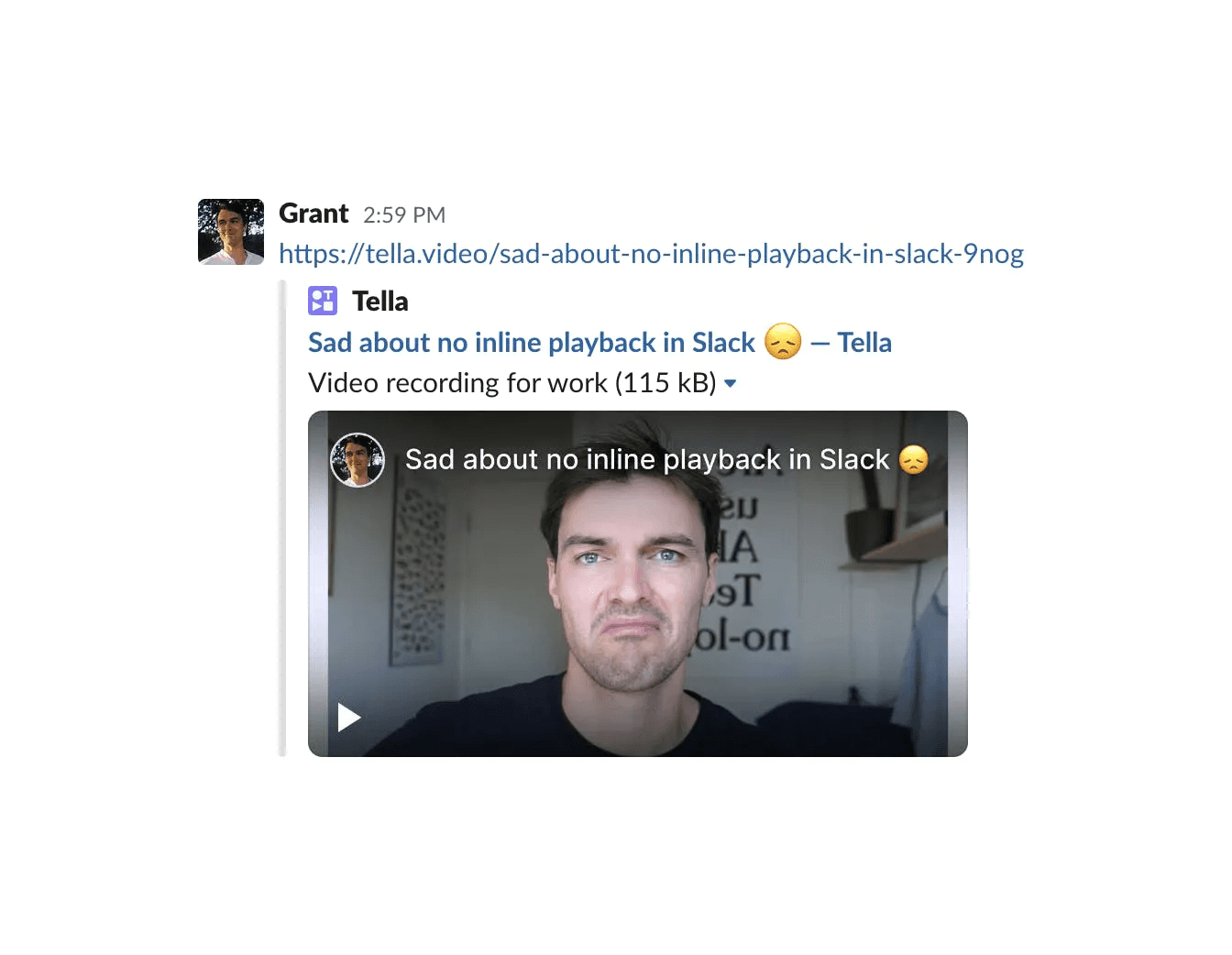Play the video using the triangle button
1232x955 pixels.
348,717
